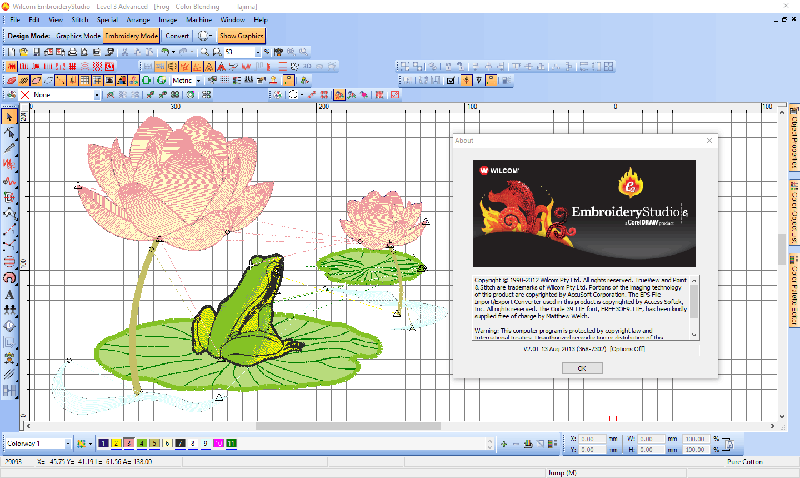Select the red hash-grid stitch type icon
Viewport: 800px width, 478px height.
coord(72,66)
